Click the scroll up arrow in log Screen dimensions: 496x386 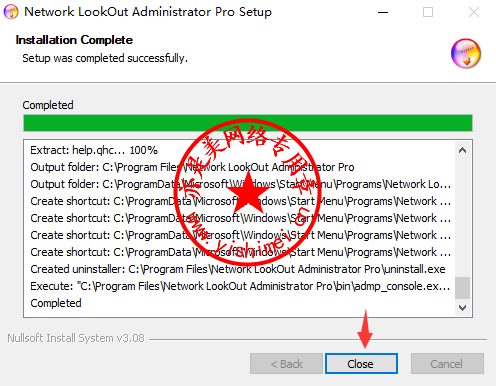click(x=462, y=150)
